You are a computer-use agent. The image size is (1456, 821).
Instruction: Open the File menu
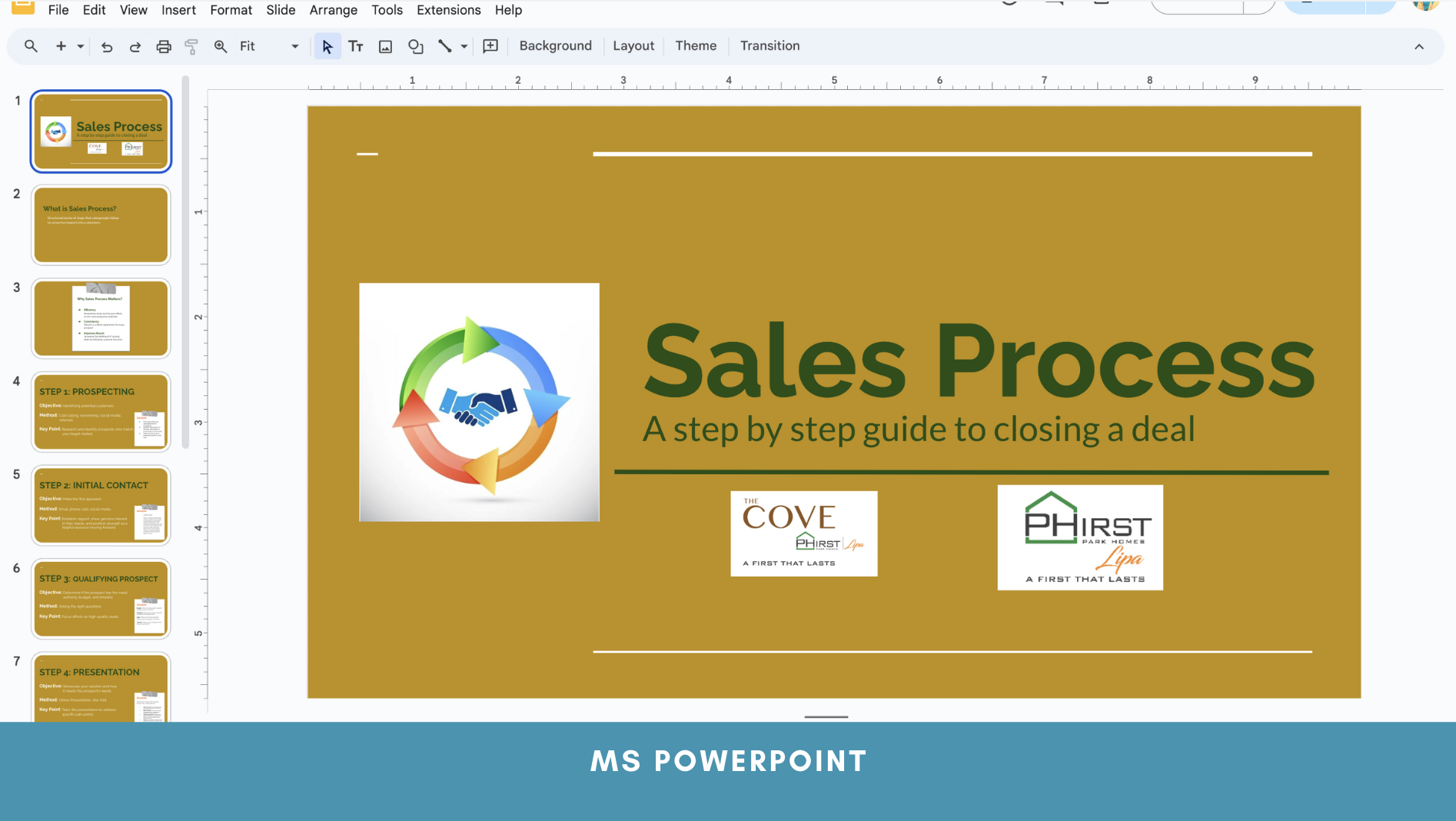click(x=58, y=10)
